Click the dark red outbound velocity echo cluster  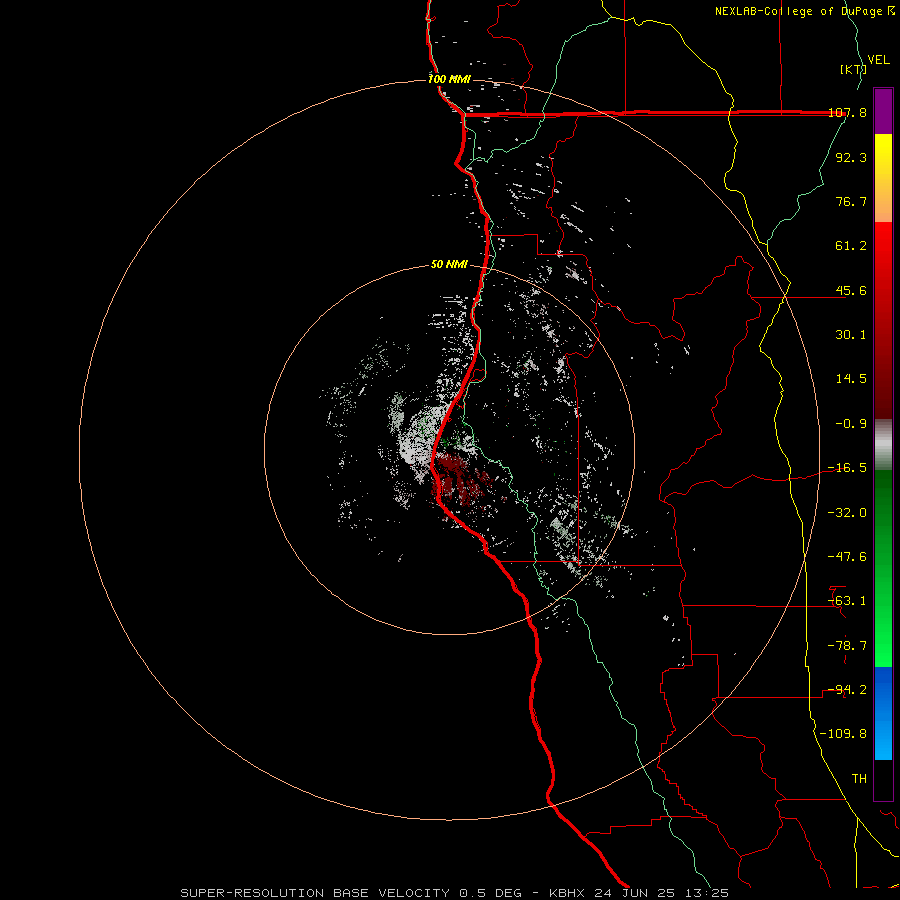pos(459,478)
